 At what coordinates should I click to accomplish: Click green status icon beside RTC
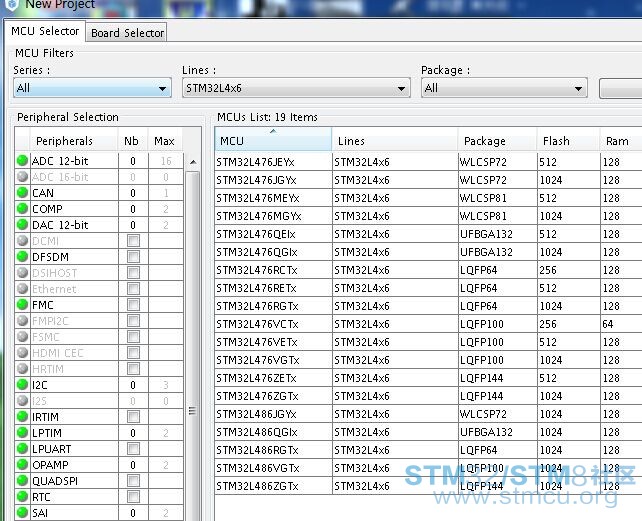pos(23,496)
